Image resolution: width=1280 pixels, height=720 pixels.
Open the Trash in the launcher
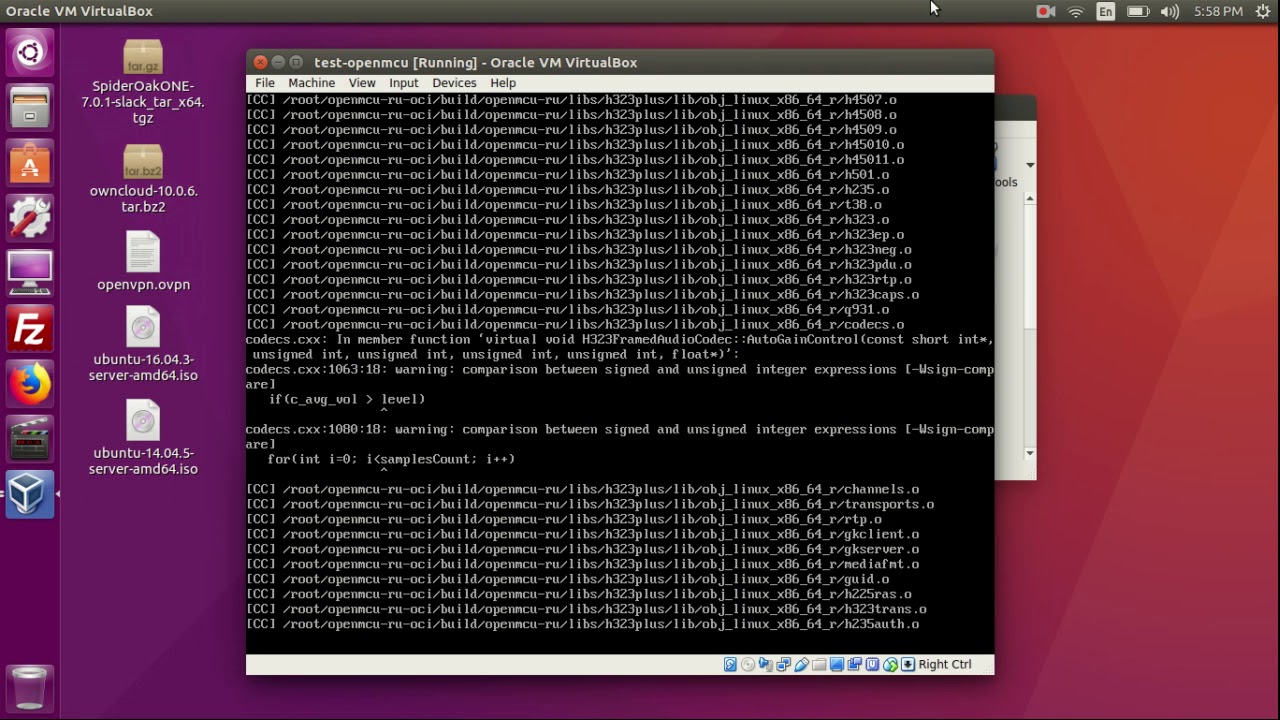click(x=30, y=688)
